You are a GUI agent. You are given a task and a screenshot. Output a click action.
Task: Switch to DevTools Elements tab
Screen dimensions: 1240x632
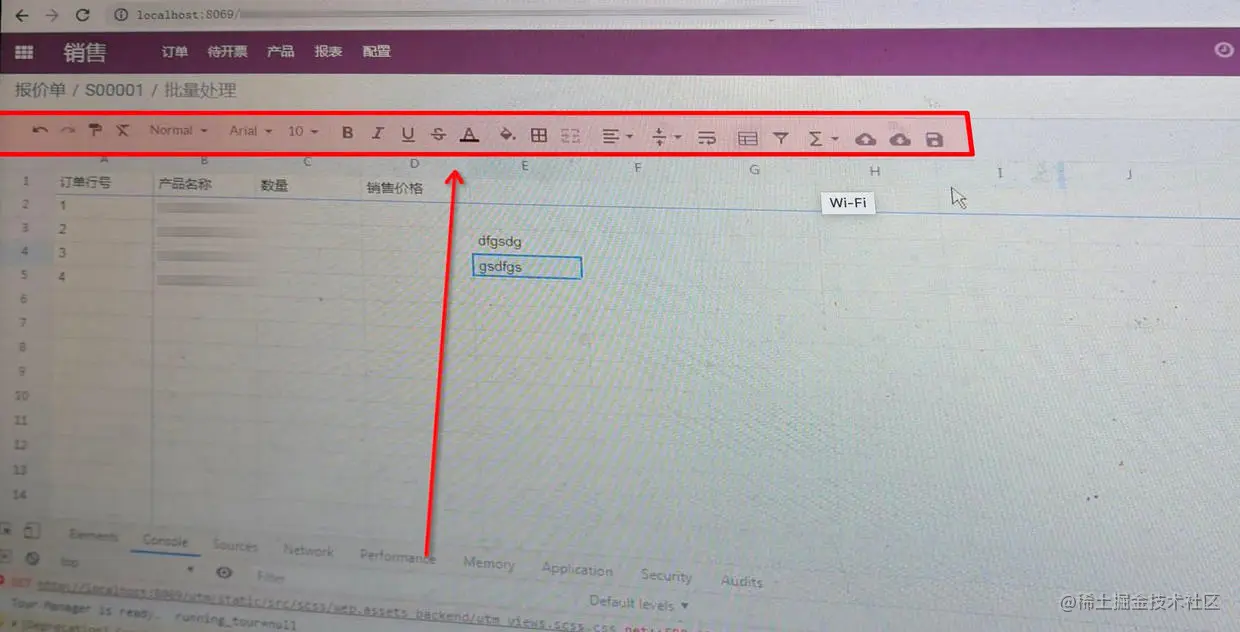pyautogui.click(x=93, y=536)
